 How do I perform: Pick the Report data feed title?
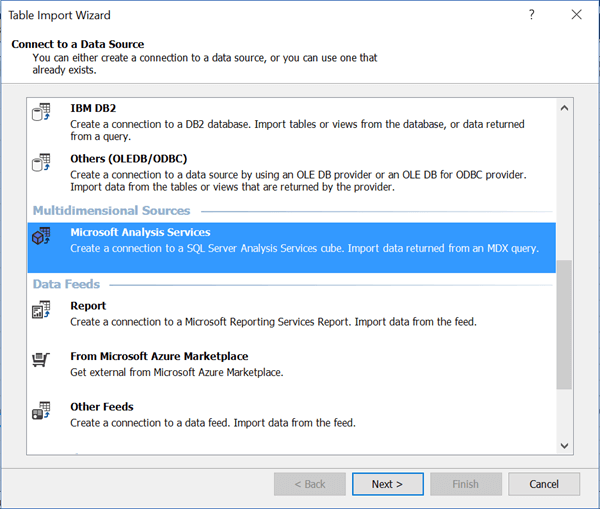[x=88, y=306]
